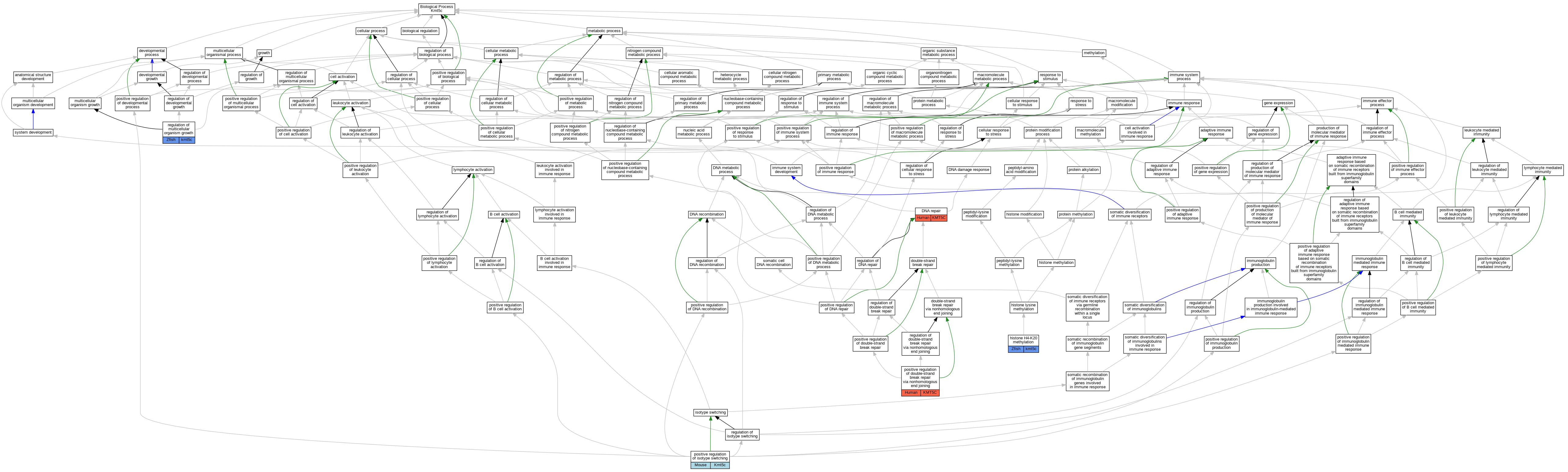Open the 'protein methylation' node
Screen dimensions: 1568x472
1076,214
